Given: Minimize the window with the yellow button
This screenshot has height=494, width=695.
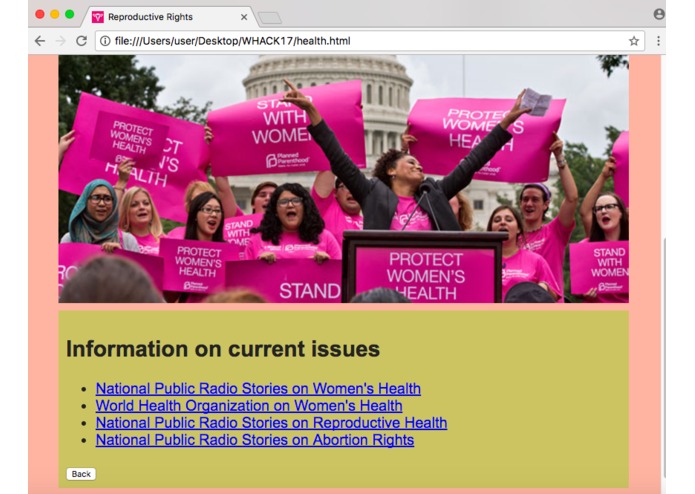Looking at the screenshot, I should pyautogui.click(x=55, y=14).
